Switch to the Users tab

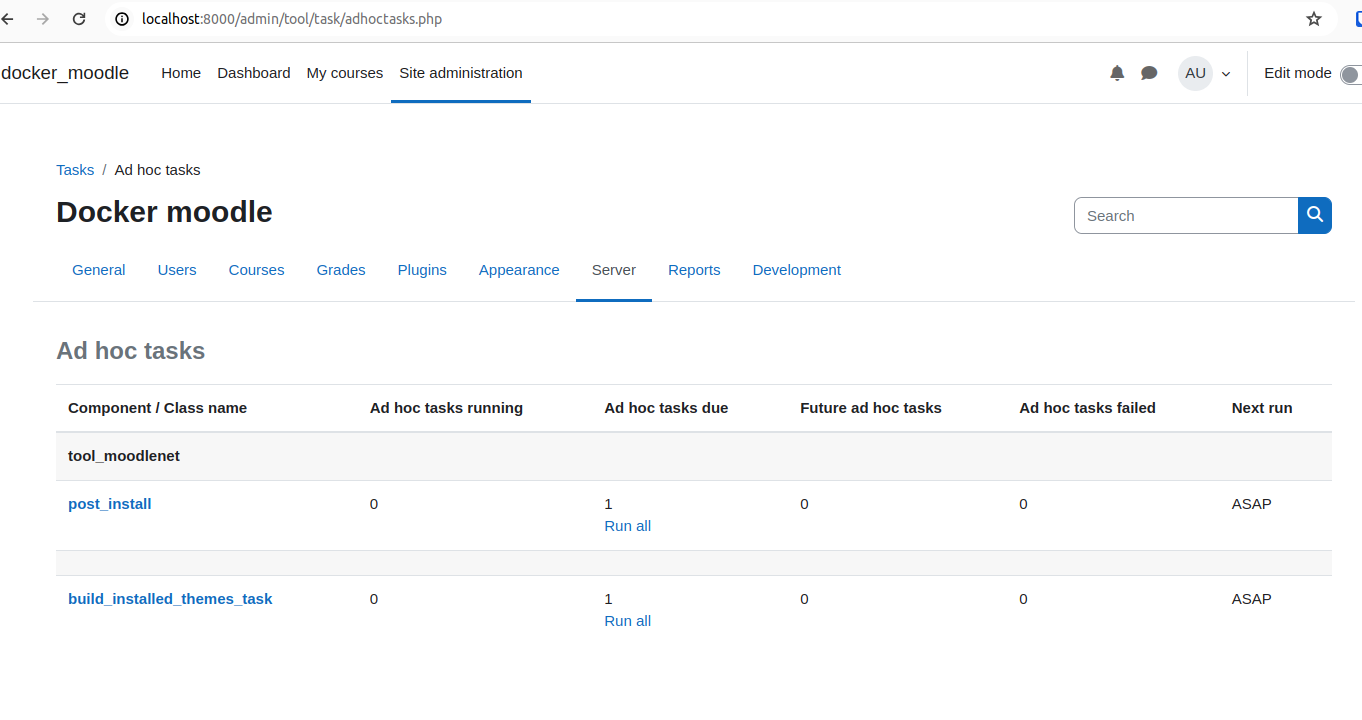point(177,270)
